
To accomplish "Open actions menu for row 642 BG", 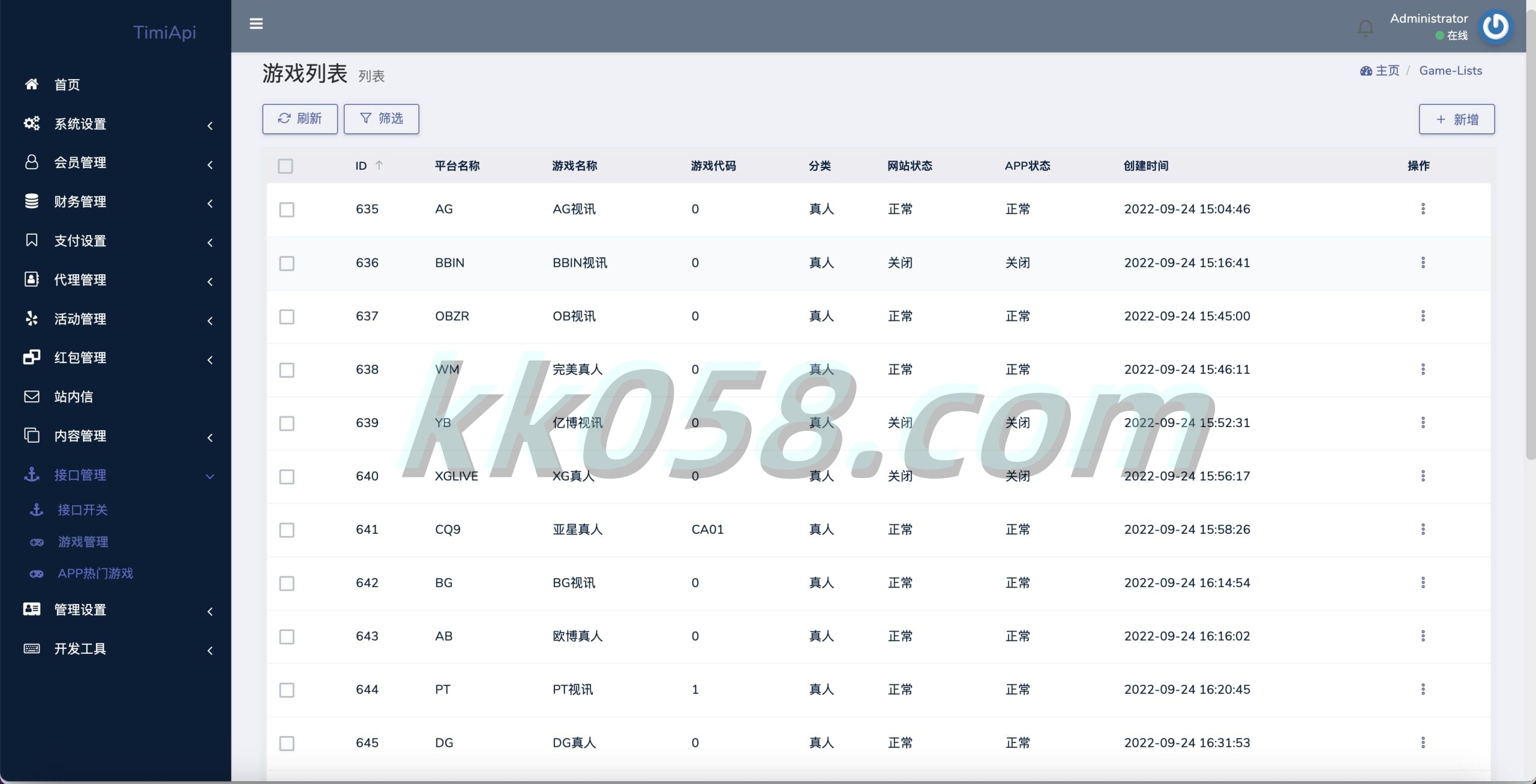I will (x=1423, y=582).
